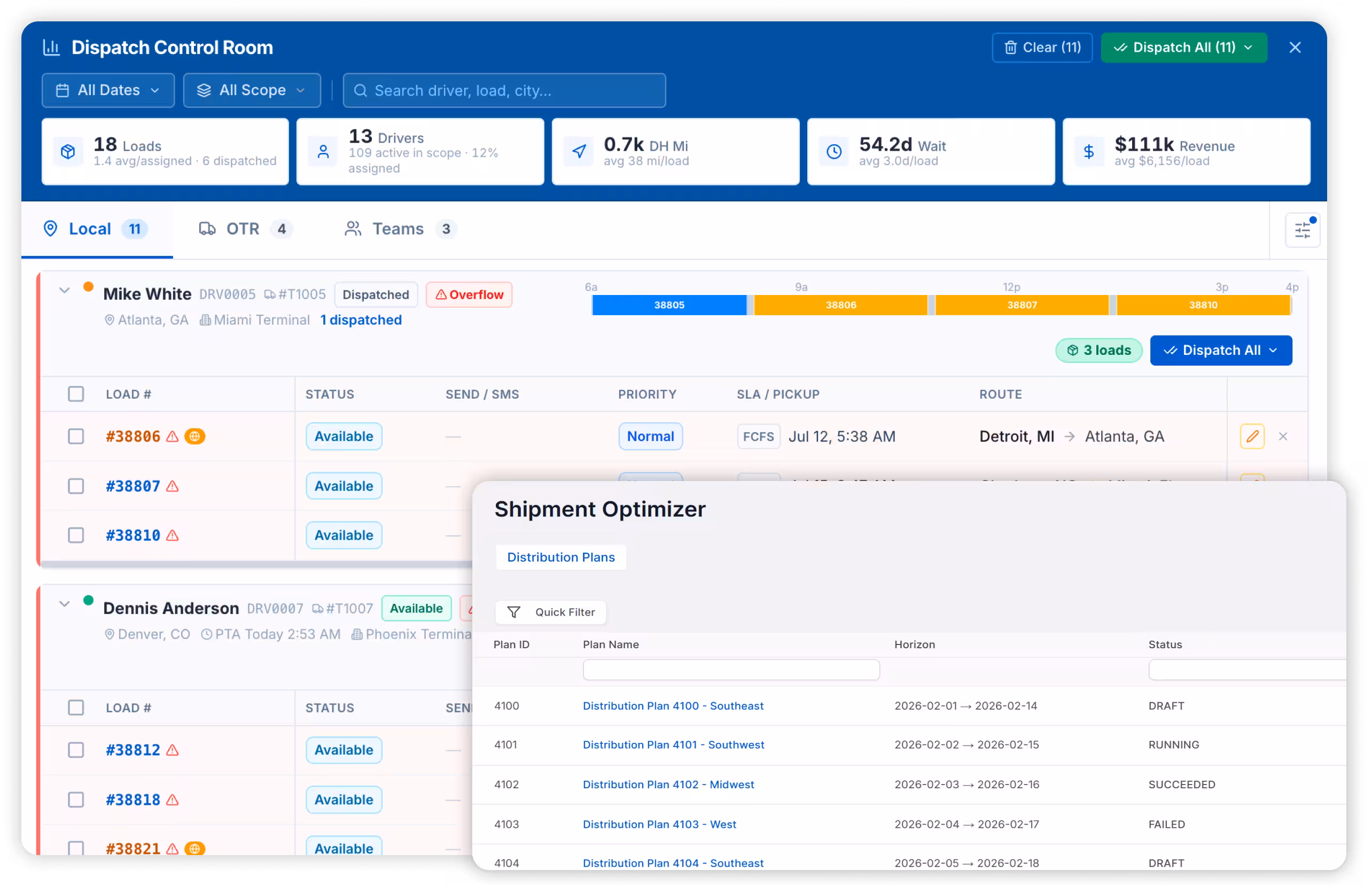Click the clock icon beside PTA Today 2:53 AM

(x=206, y=634)
